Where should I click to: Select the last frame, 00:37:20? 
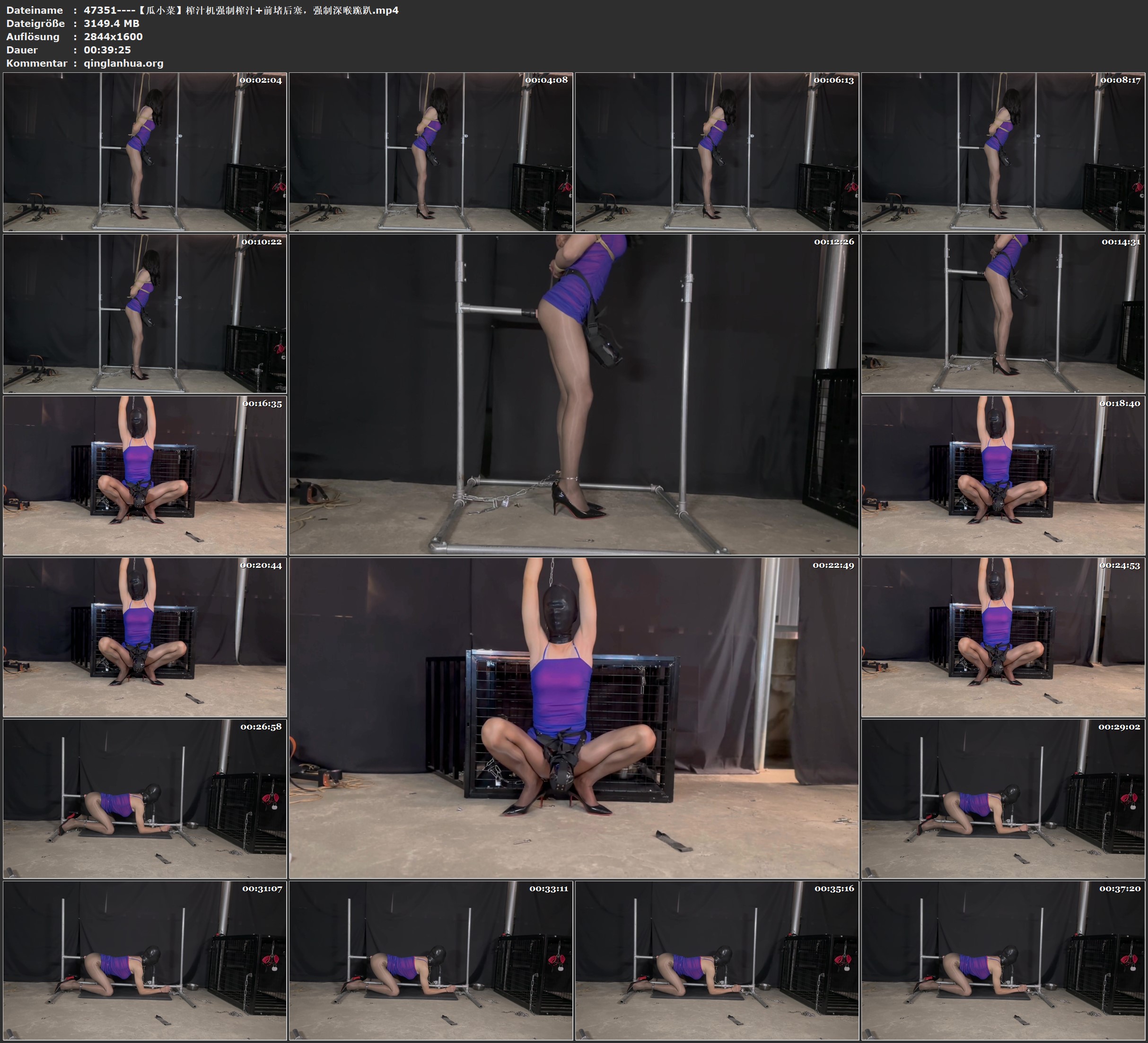1003,960
